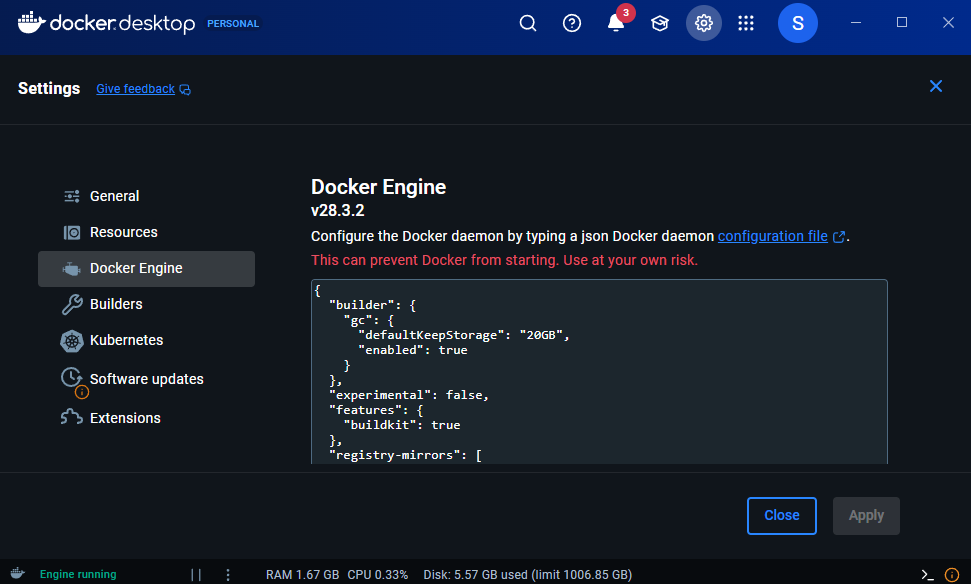Click the Docker Engine whale sidebar icon
Viewport: 971px width, 584px height.
(72, 269)
